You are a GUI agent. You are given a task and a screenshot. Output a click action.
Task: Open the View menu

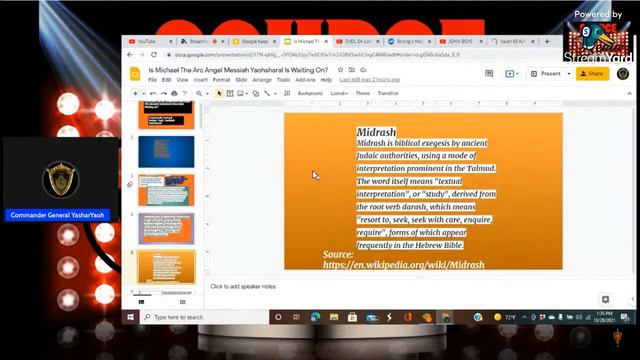point(182,80)
